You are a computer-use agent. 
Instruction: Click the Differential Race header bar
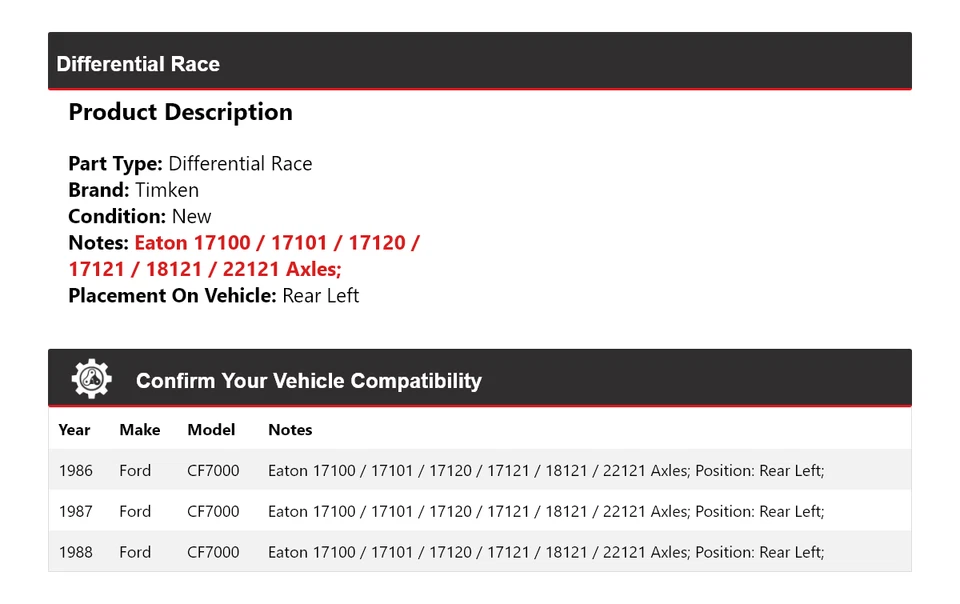pos(479,61)
